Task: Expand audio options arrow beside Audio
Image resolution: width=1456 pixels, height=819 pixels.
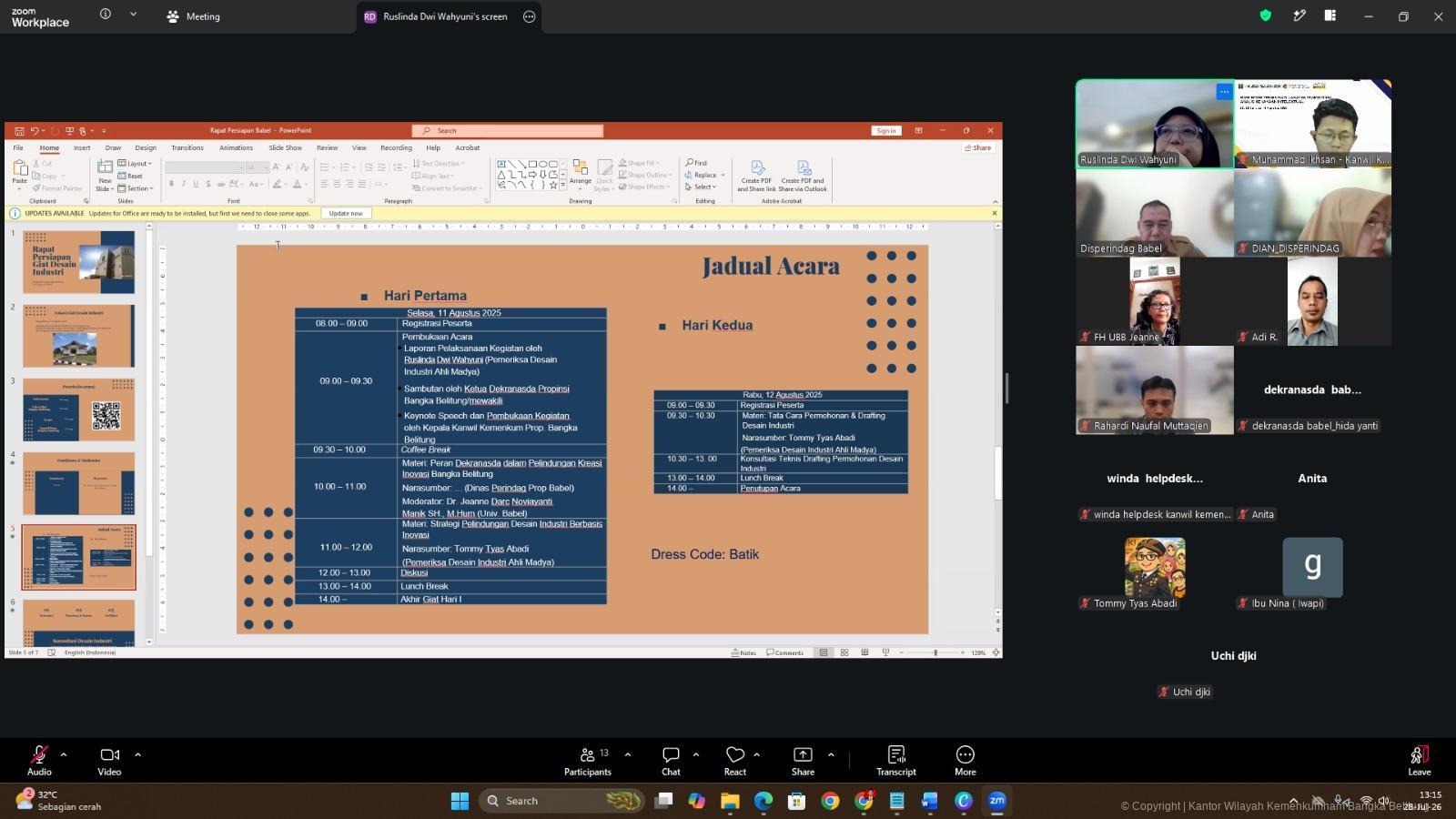Action: (x=64, y=754)
